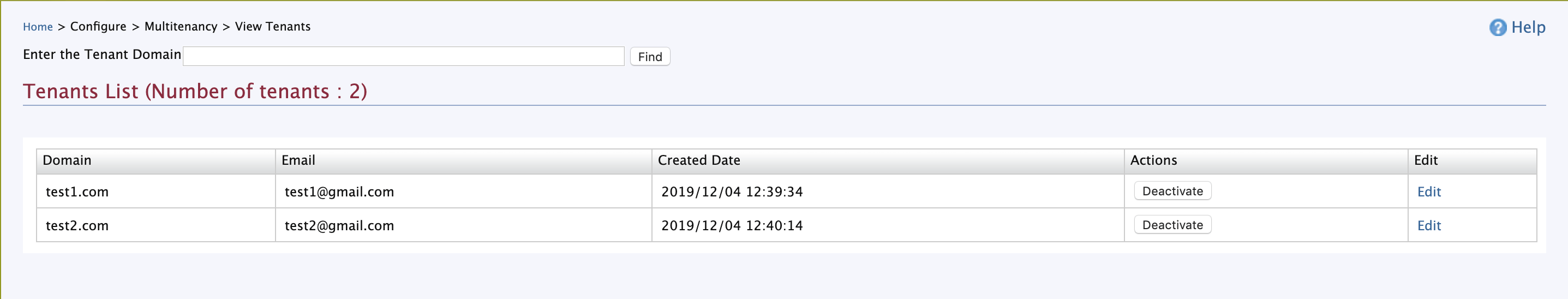The image size is (1568, 299).
Task: Edit the test2.com tenant
Action: 1429,226
